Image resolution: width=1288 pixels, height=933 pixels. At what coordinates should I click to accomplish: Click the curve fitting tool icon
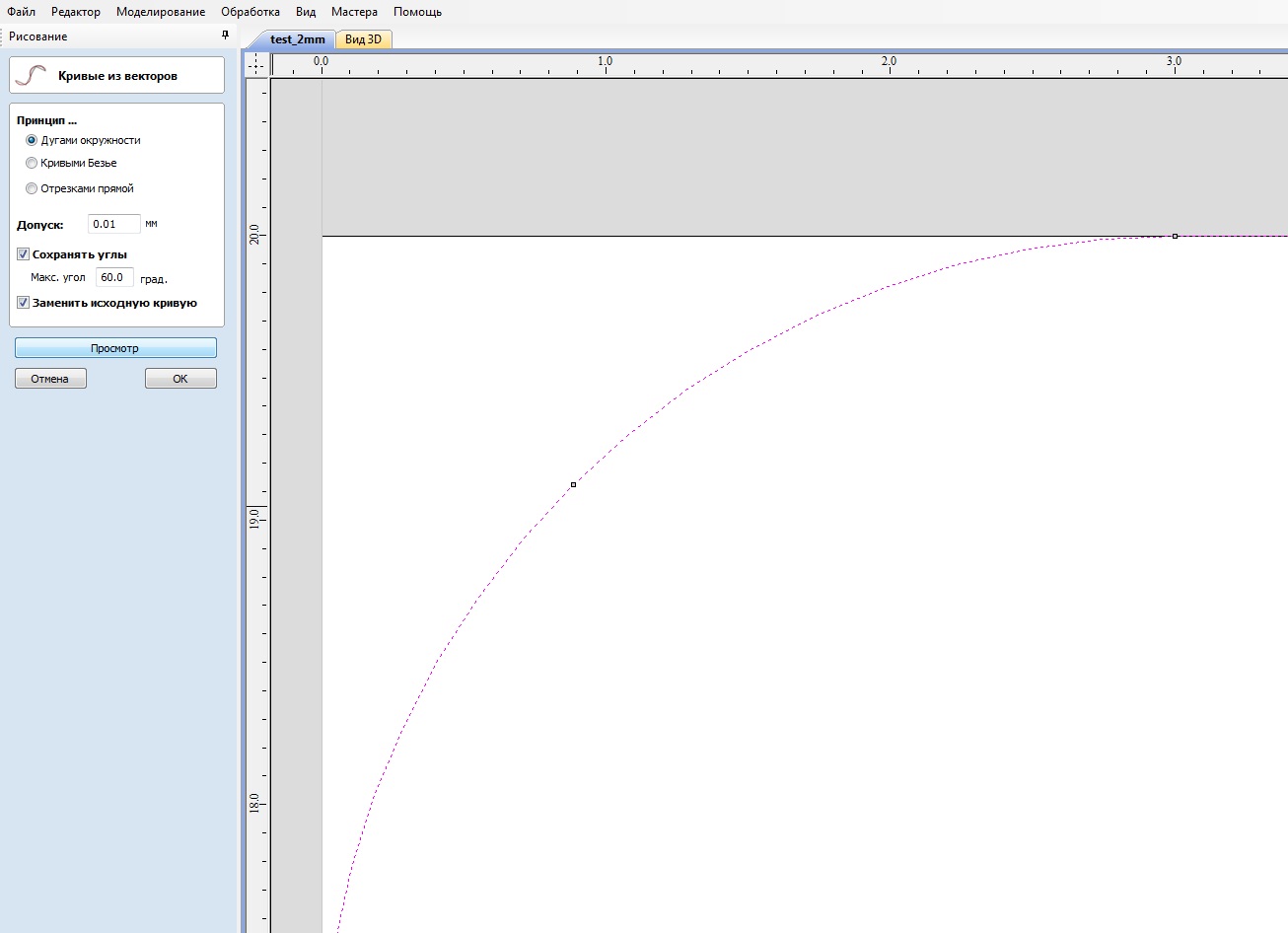tap(32, 75)
